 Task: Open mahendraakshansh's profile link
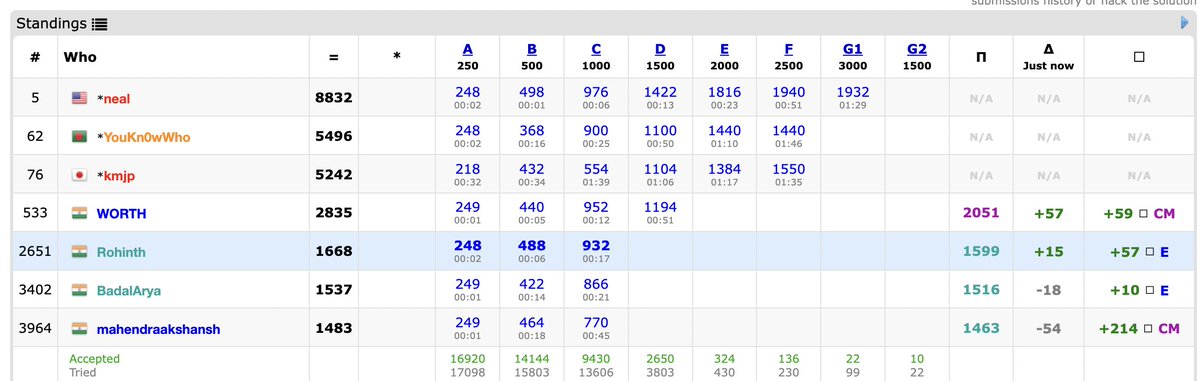point(159,329)
